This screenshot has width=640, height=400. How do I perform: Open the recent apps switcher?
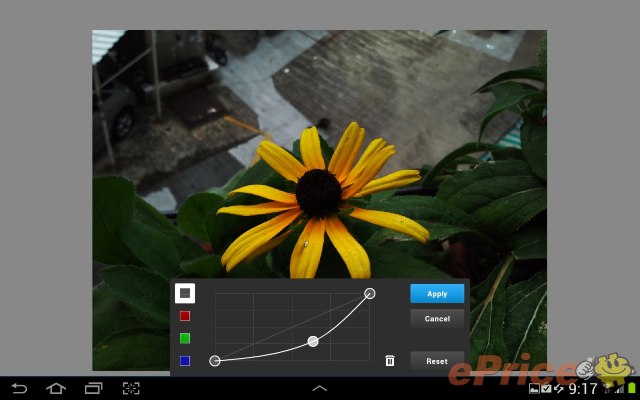pyautogui.click(x=93, y=388)
